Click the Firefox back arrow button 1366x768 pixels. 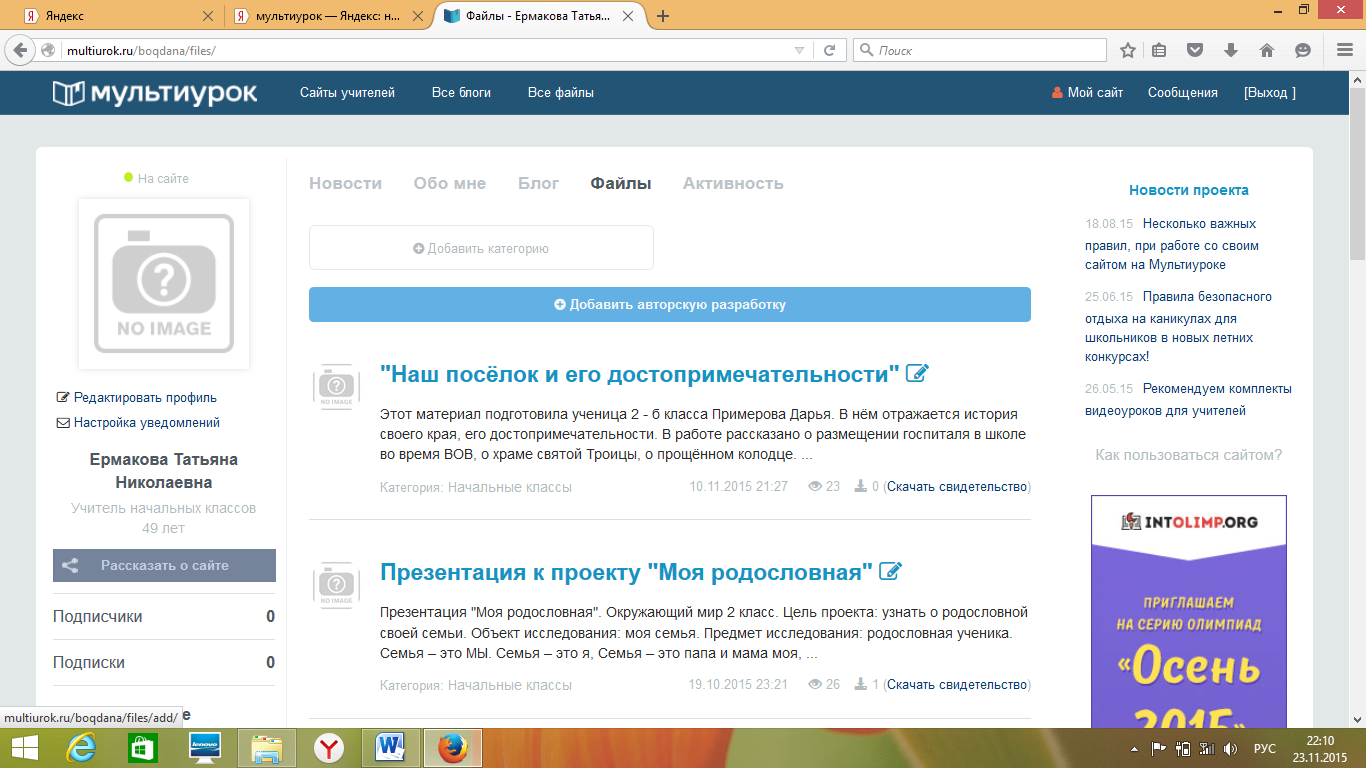[x=19, y=50]
